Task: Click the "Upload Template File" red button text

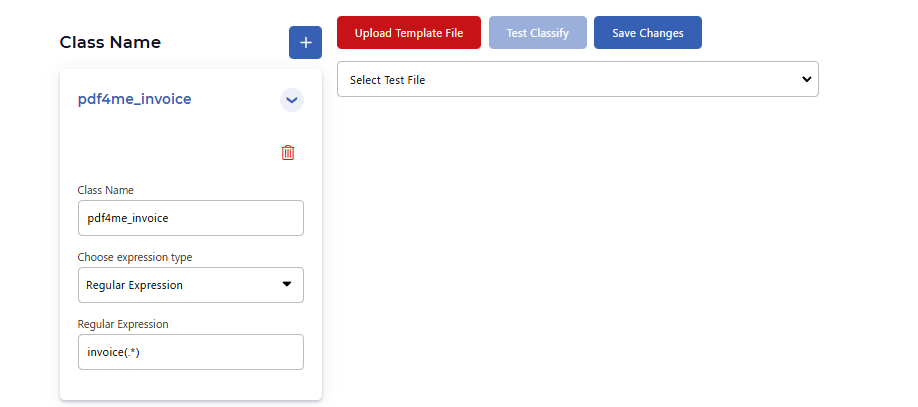Action: 409,33
